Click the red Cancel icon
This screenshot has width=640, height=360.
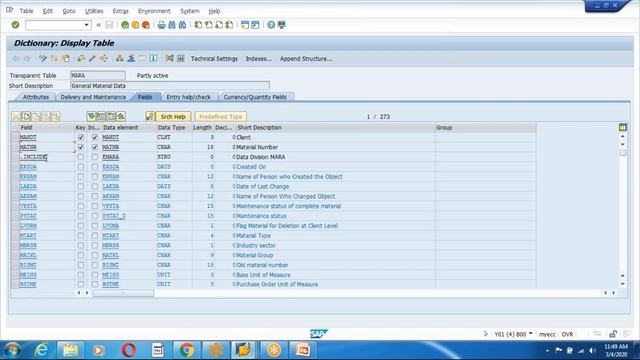[x=145, y=25]
